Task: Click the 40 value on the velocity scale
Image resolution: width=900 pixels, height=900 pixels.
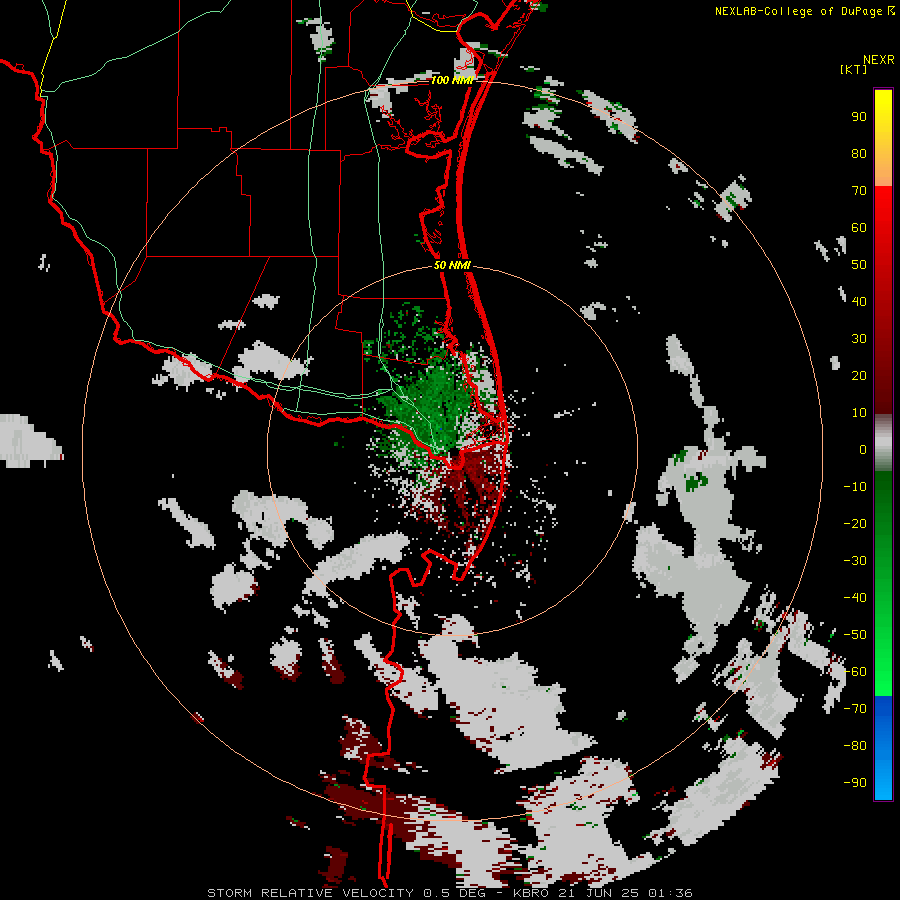Action: click(x=859, y=302)
